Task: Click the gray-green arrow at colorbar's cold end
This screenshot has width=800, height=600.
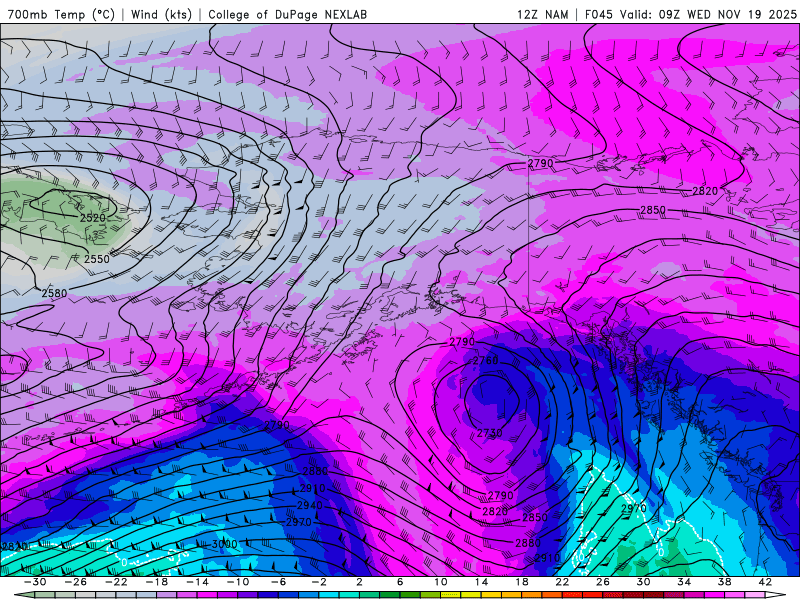Action: [24, 595]
